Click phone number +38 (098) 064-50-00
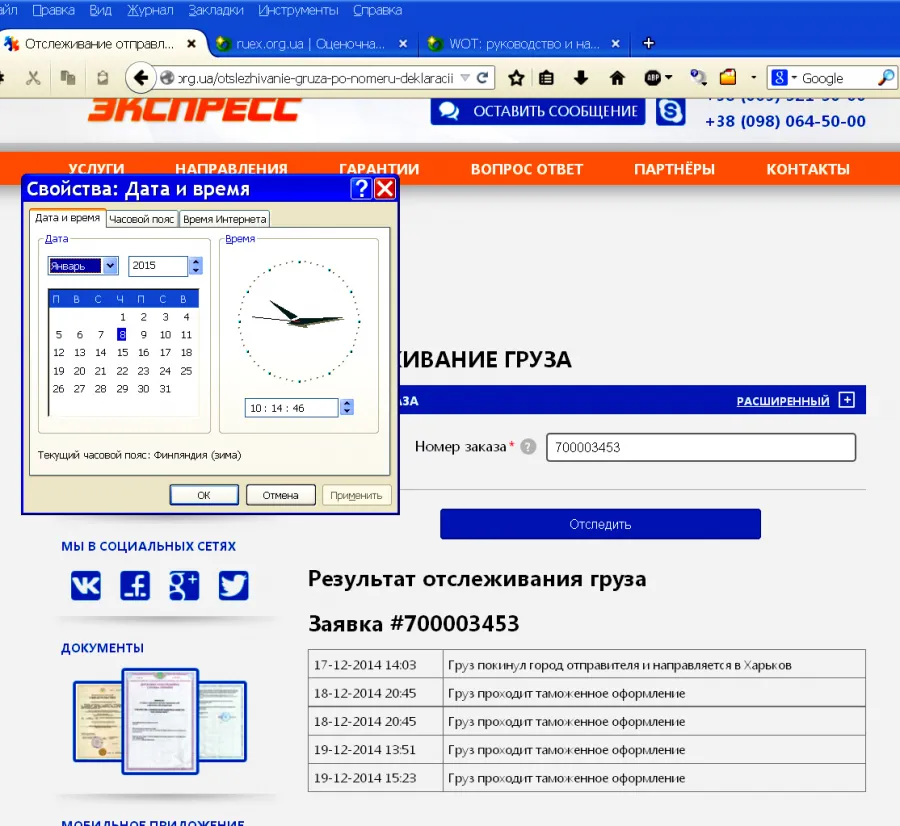 (x=785, y=121)
